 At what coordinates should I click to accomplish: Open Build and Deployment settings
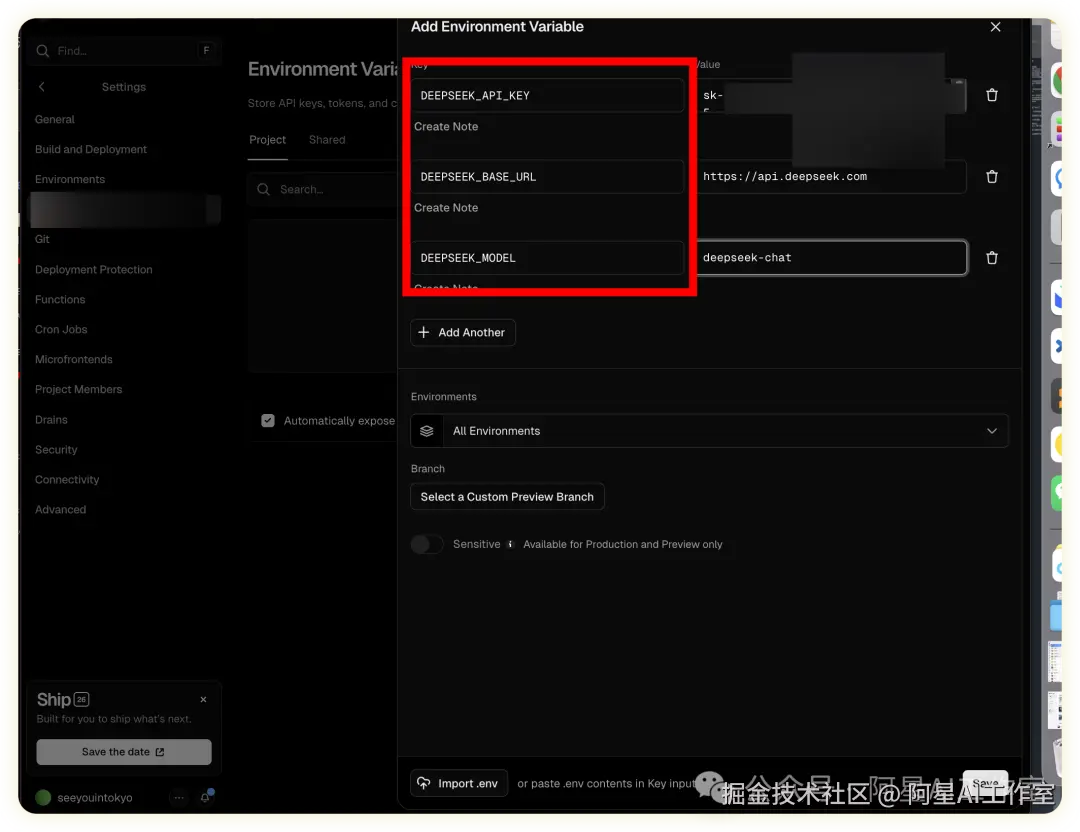(91, 149)
